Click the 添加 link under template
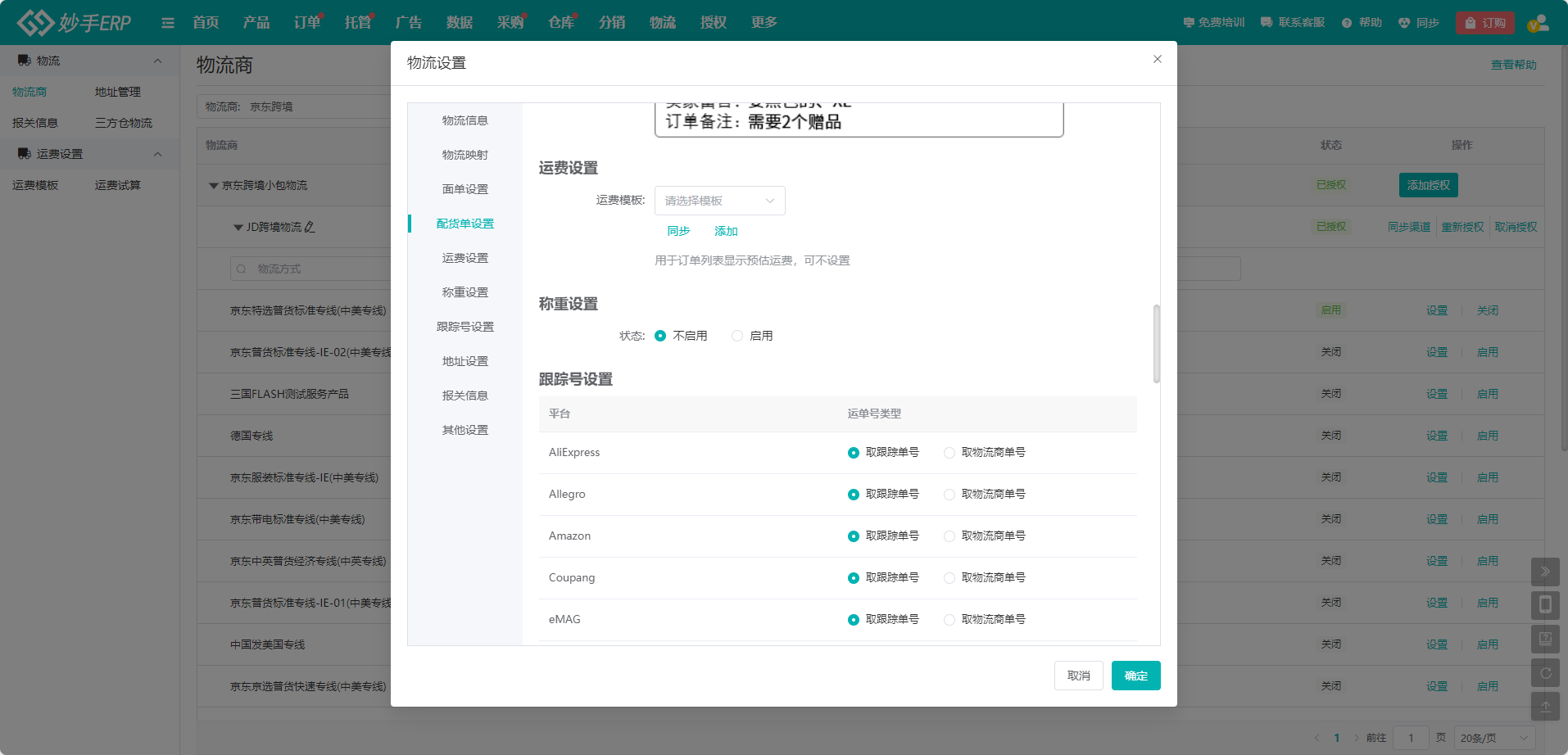This screenshot has width=1568, height=755. [726, 231]
